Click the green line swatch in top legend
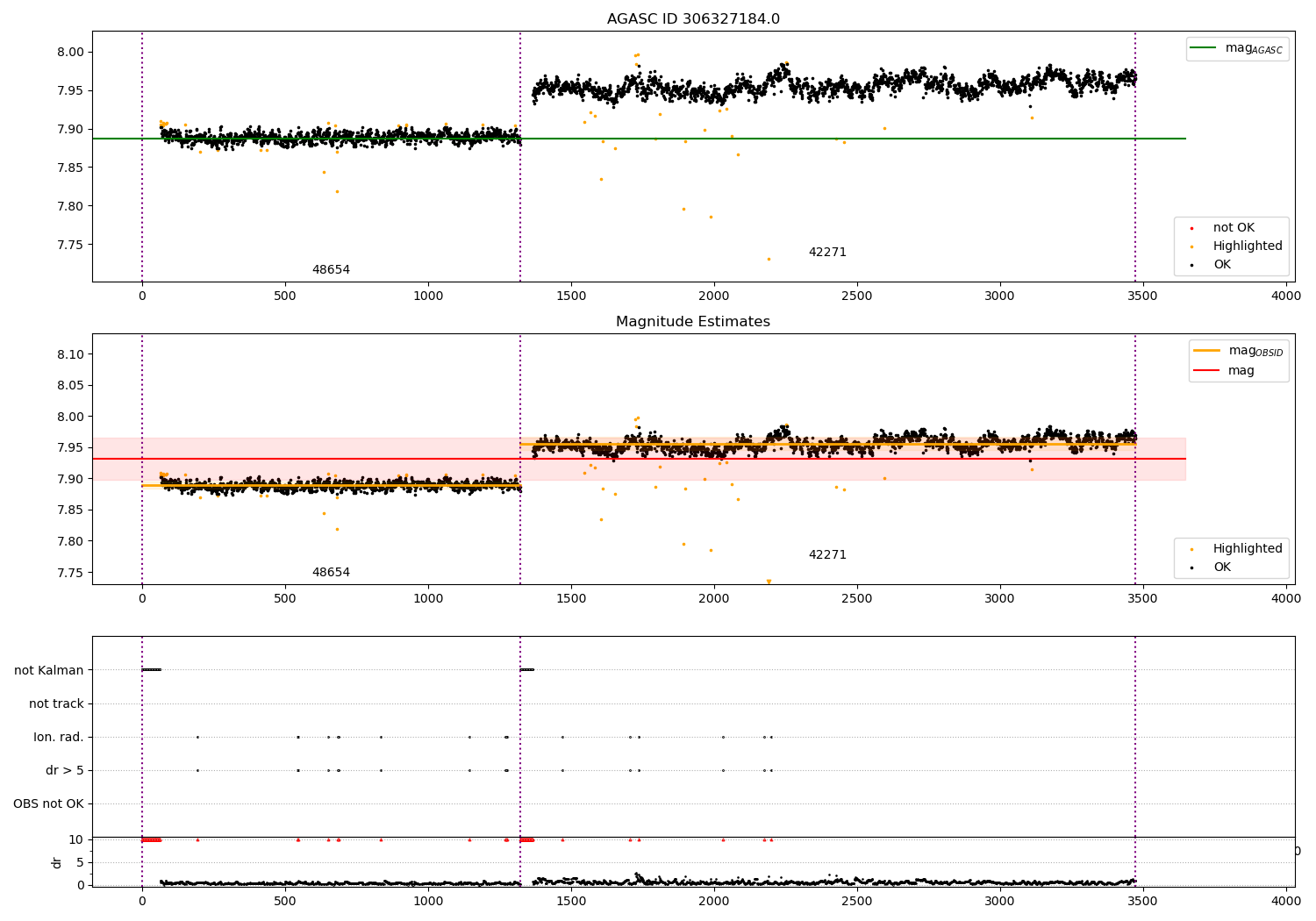This screenshot has width=1316, height=921. [x=1204, y=48]
